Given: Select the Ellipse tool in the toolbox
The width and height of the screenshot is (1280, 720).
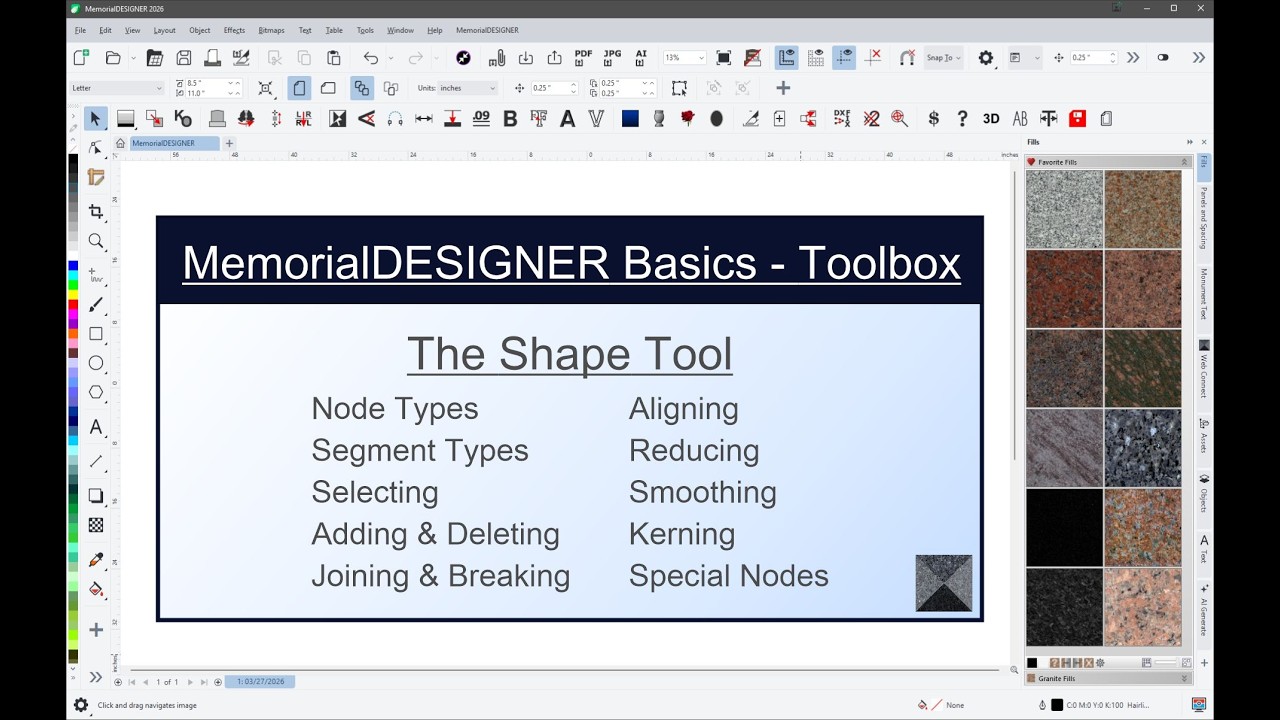Looking at the screenshot, I should coord(96,363).
